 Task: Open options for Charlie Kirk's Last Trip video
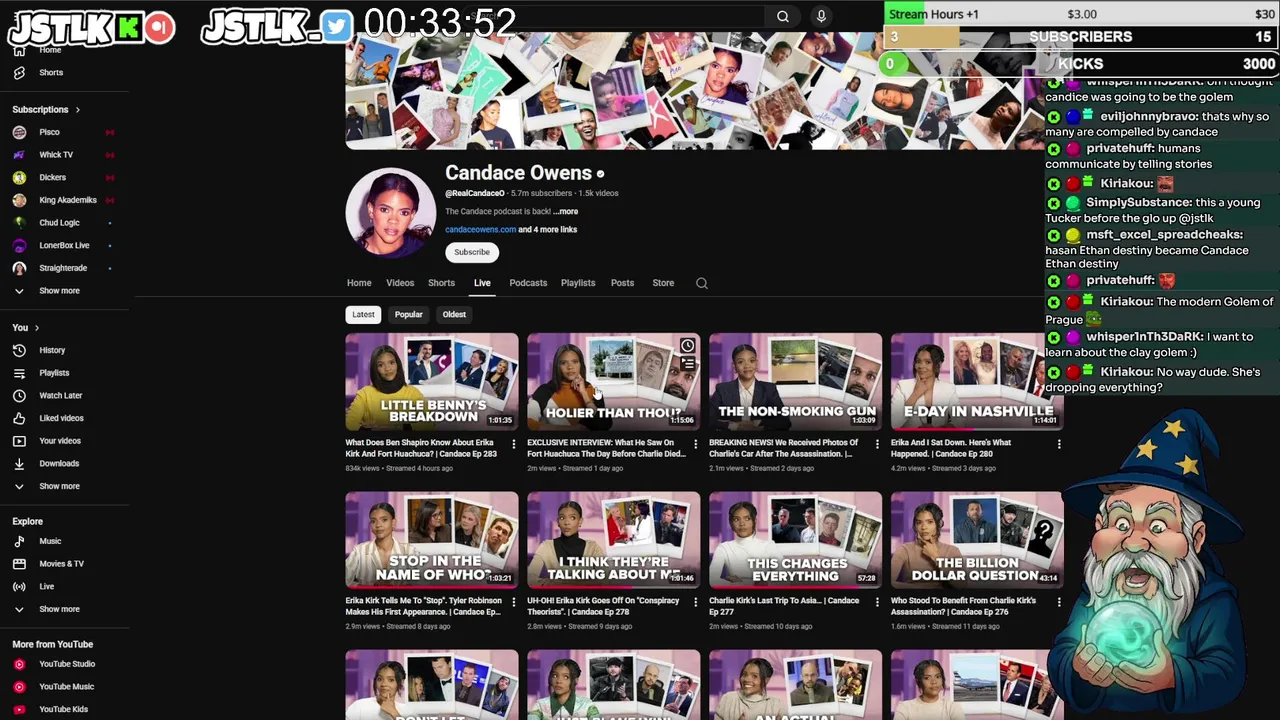click(x=877, y=602)
